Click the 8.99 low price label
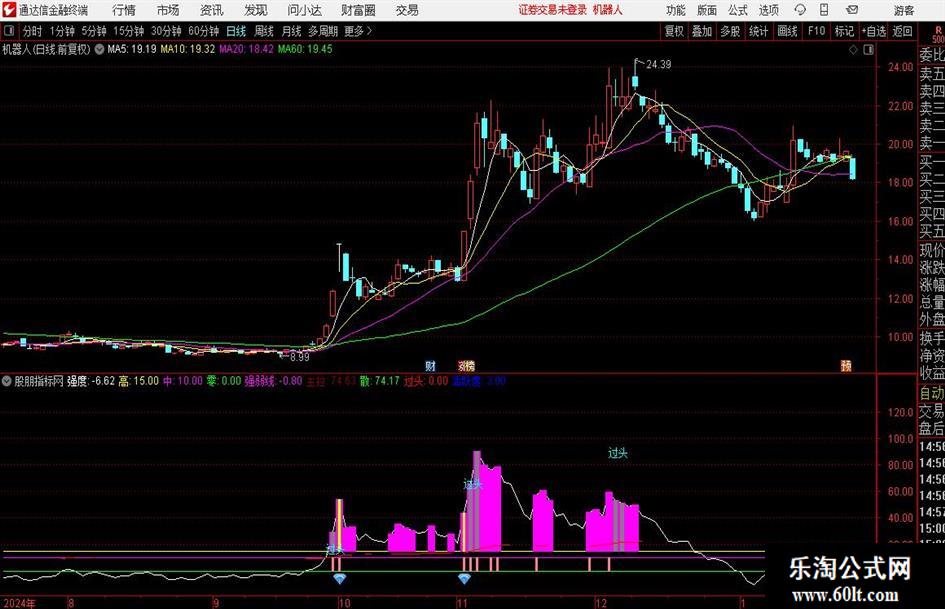Screen dimensions: 945x609 [300, 357]
